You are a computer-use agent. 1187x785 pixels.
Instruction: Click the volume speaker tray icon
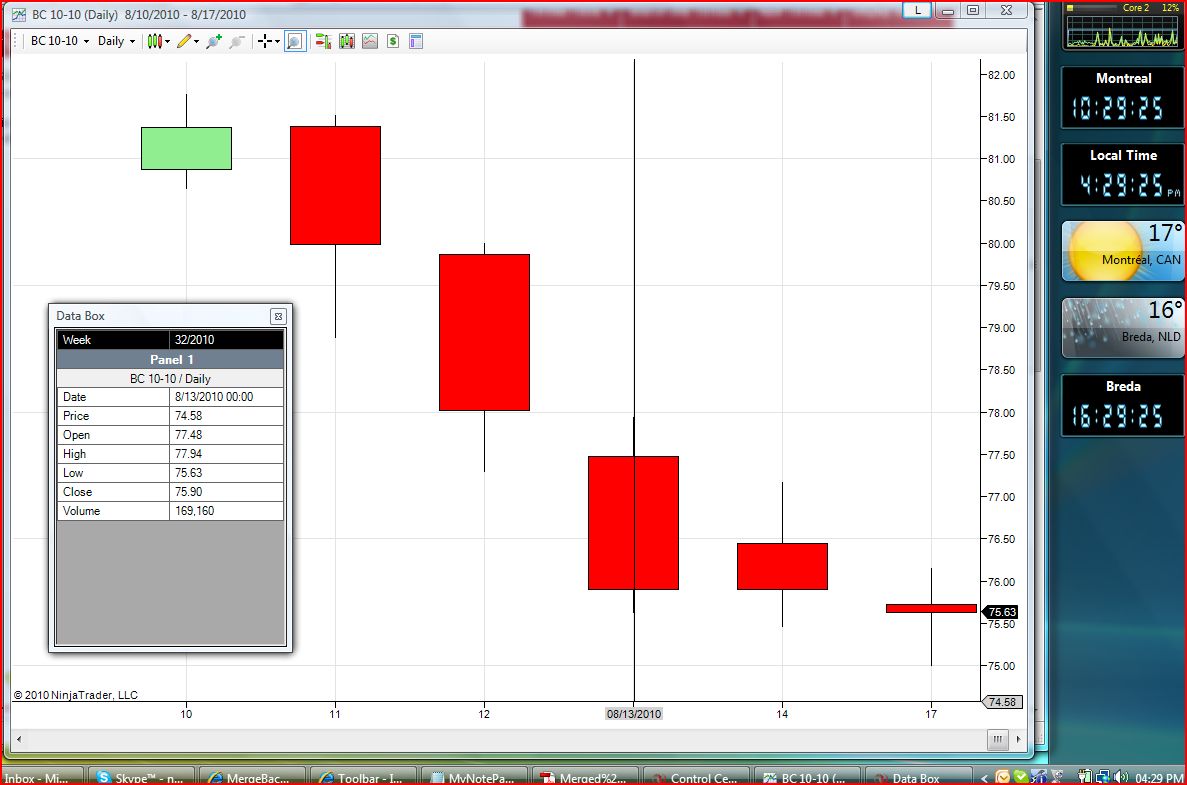coord(1120,777)
